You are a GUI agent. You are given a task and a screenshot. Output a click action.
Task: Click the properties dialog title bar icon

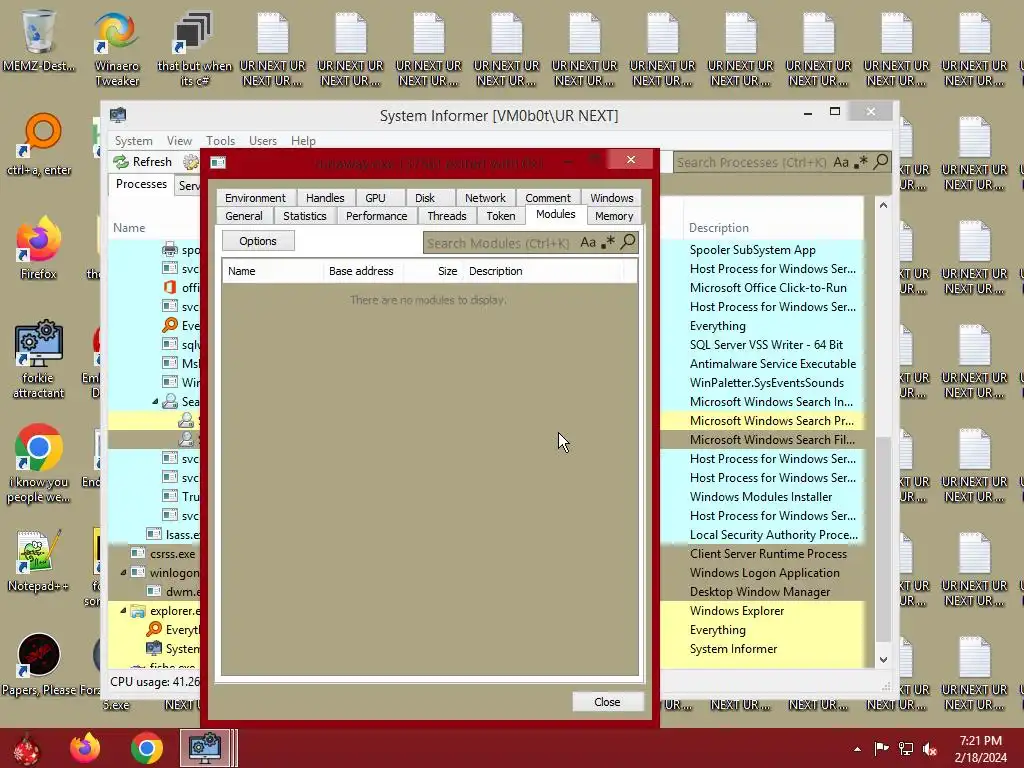click(x=218, y=162)
